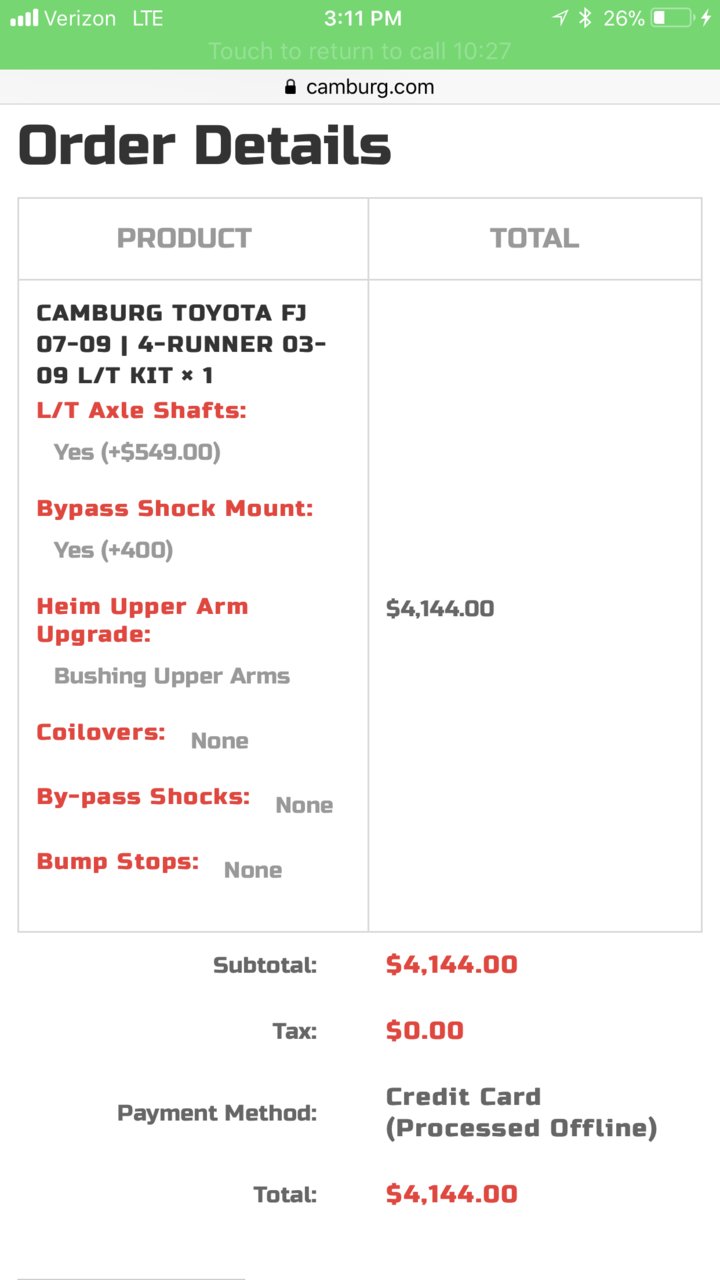Tap the Heim Upper Arm Upgrade label
The image size is (720, 1280).
(x=142, y=620)
